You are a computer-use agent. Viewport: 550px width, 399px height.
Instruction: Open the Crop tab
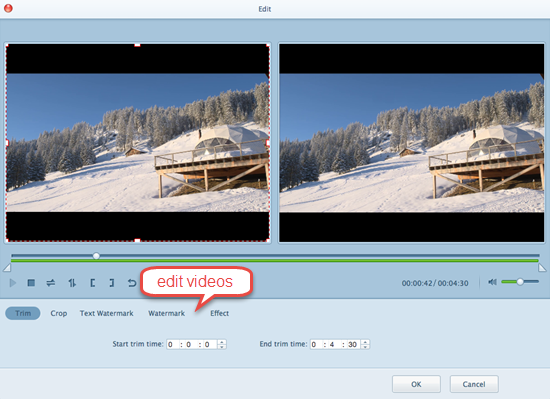[x=59, y=313]
